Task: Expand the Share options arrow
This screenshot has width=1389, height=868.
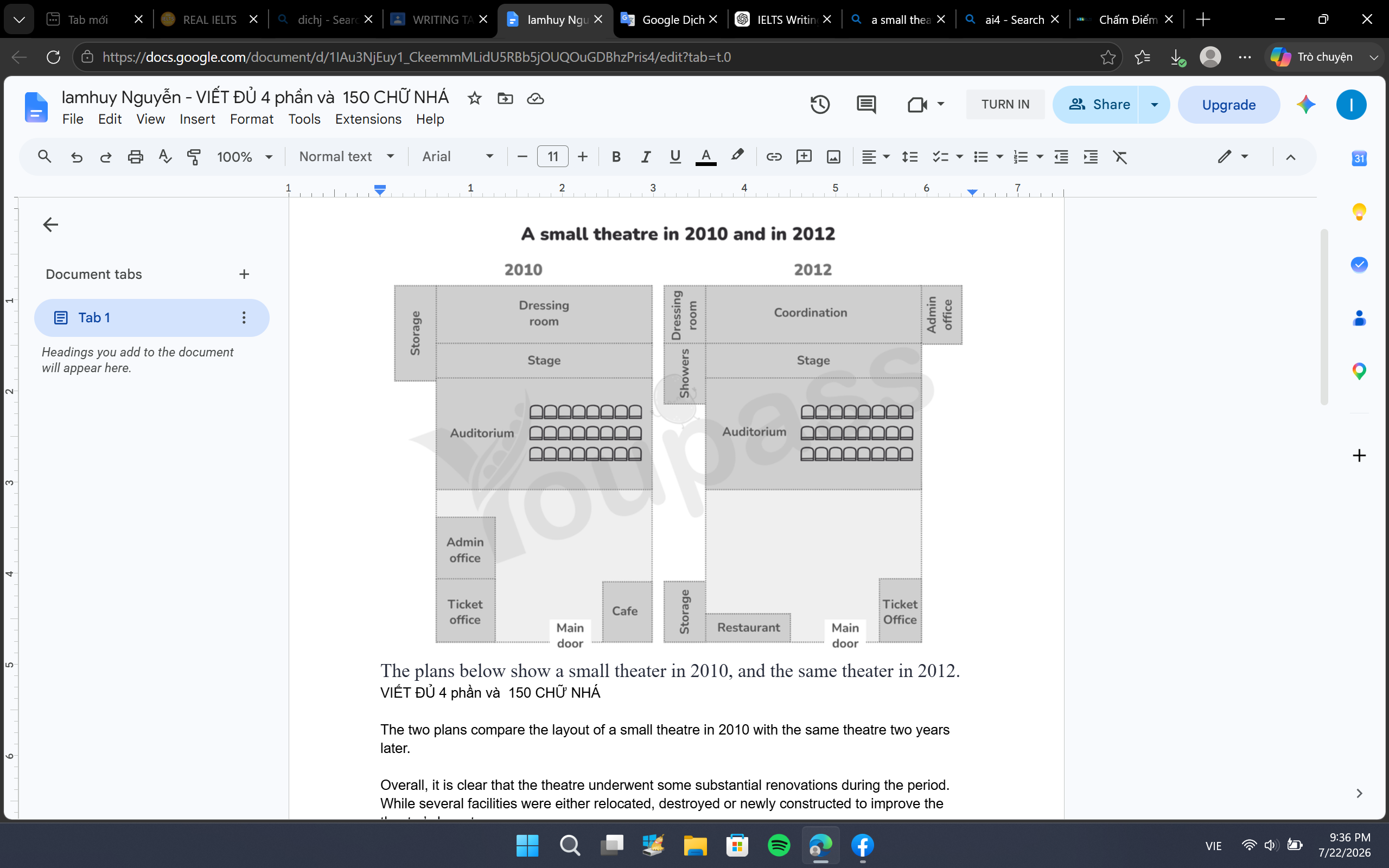Action: point(1154,105)
